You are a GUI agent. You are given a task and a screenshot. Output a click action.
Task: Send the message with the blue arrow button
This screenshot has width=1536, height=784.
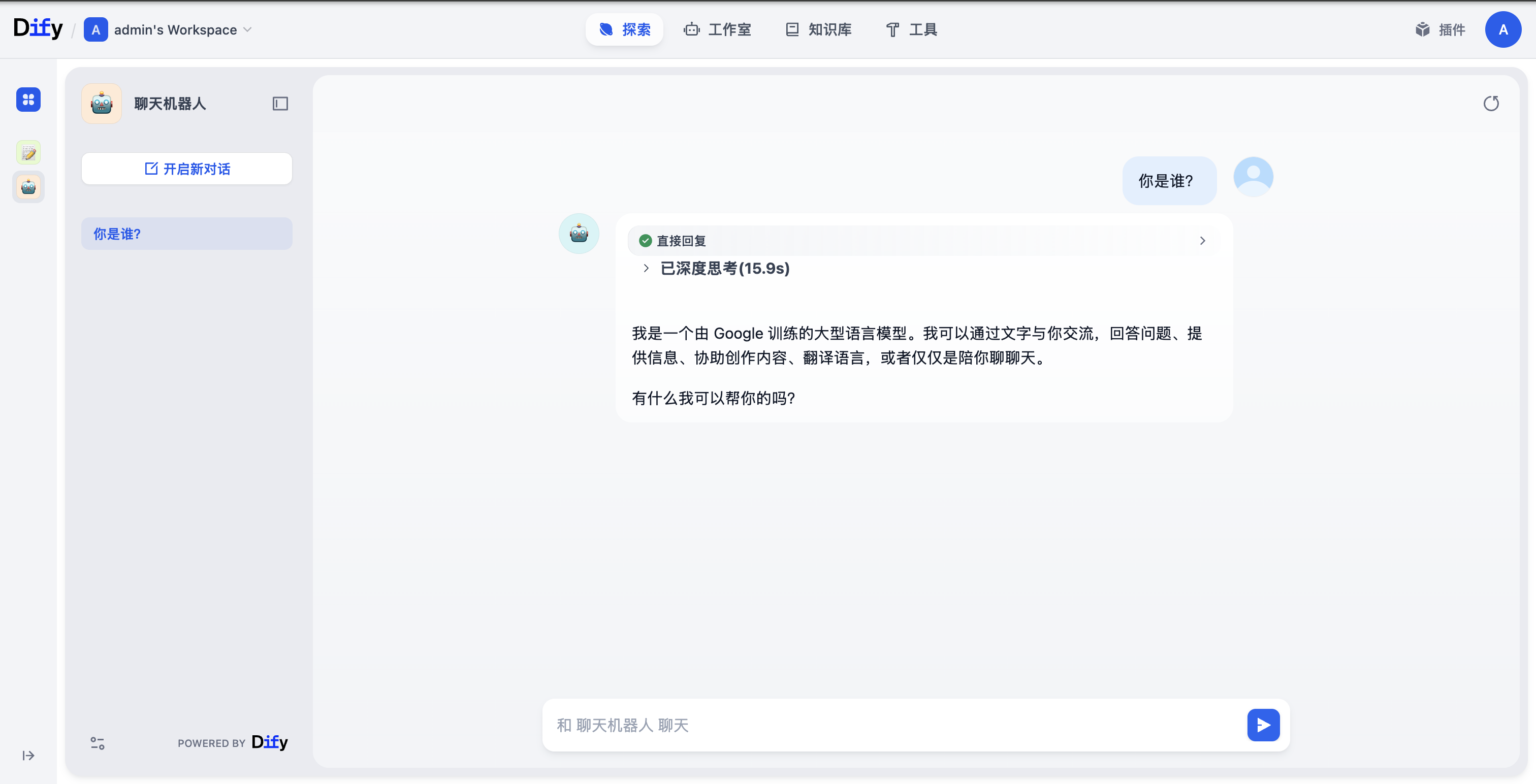click(x=1263, y=725)
